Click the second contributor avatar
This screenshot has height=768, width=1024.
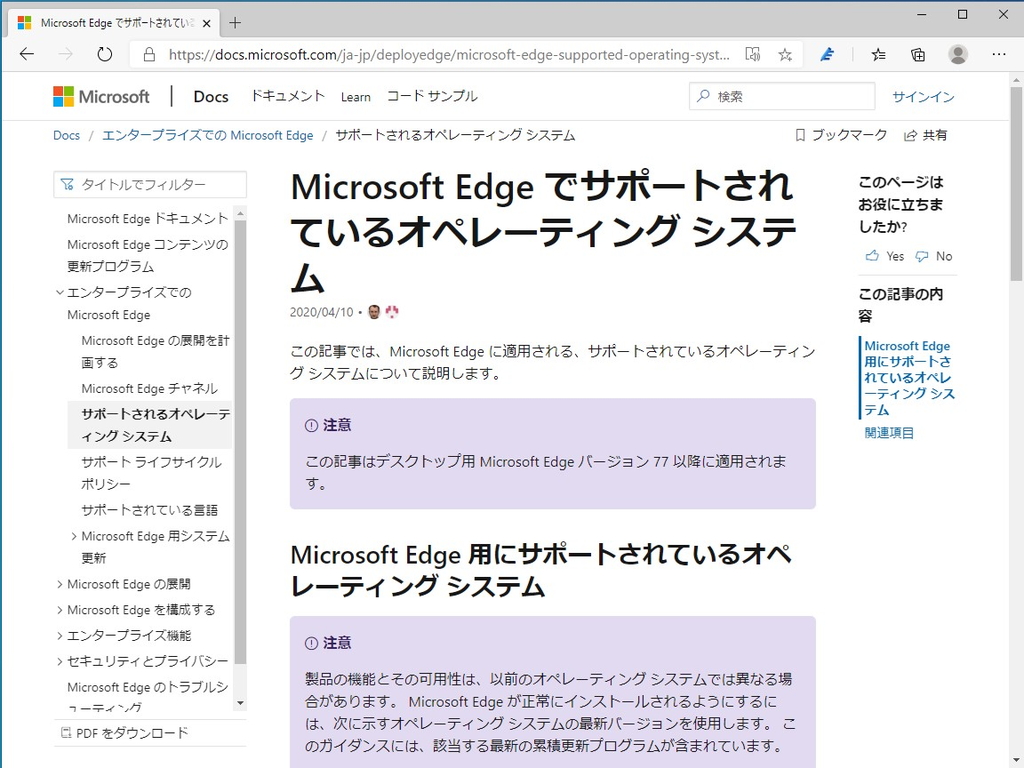coord(392,312)
